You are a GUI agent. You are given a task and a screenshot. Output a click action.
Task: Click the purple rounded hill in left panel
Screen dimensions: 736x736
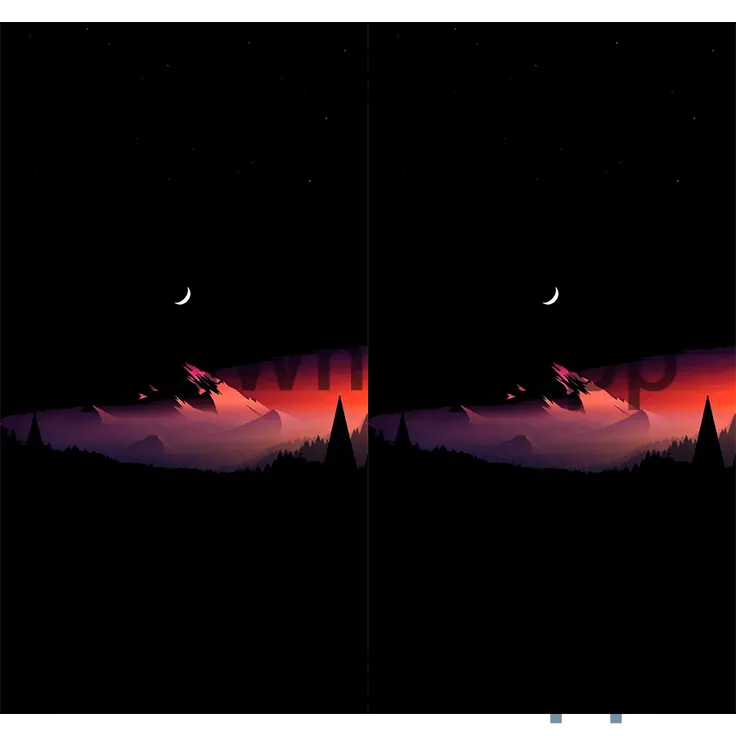148,444
